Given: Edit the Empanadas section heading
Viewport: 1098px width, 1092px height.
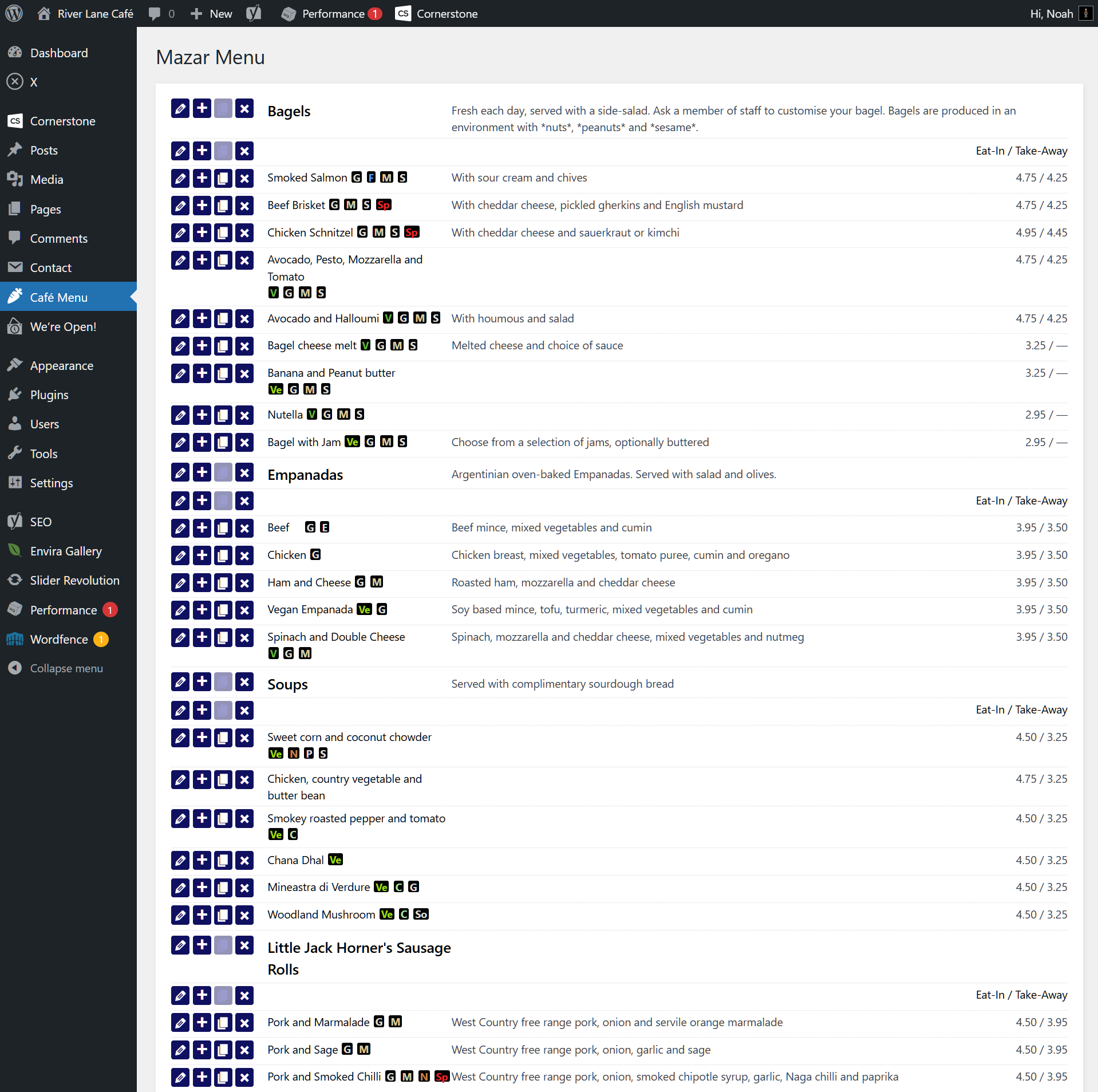Looking at the screenshot, I should tap(180, 473).
